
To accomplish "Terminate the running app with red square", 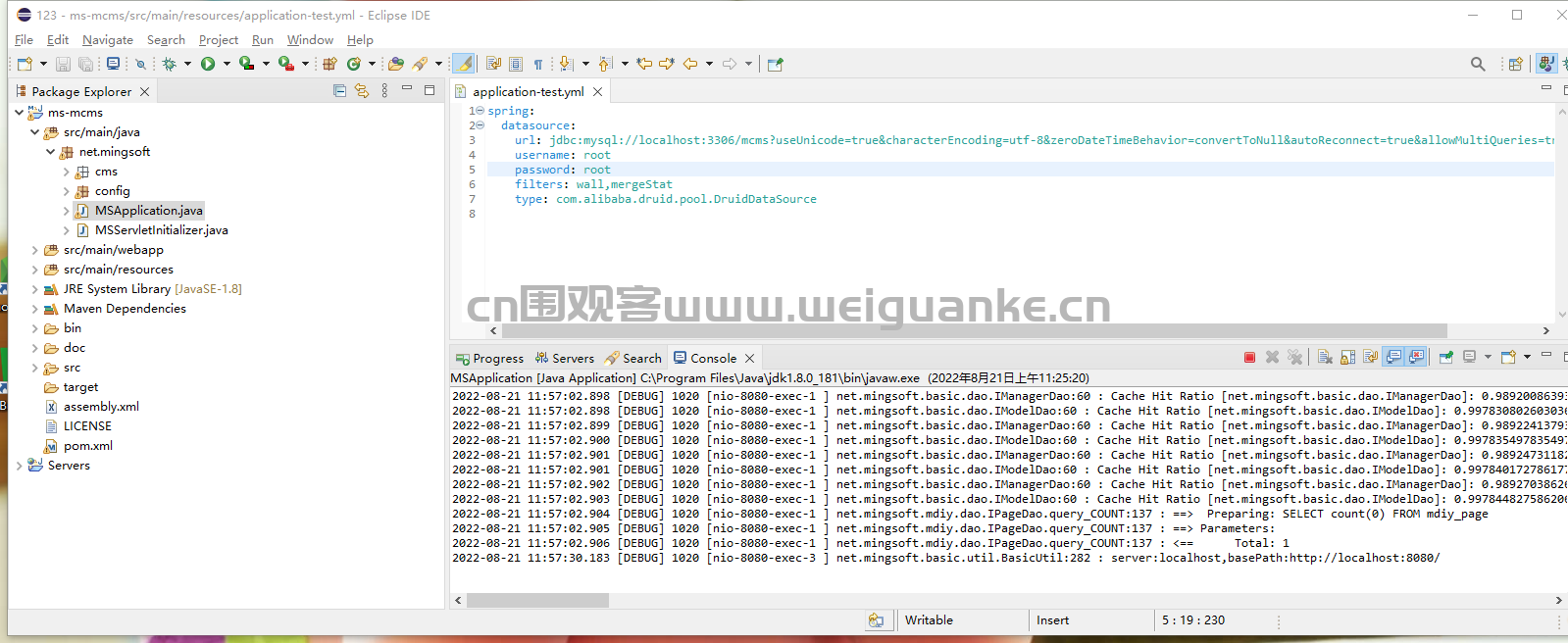I will tap(1249, 358).
